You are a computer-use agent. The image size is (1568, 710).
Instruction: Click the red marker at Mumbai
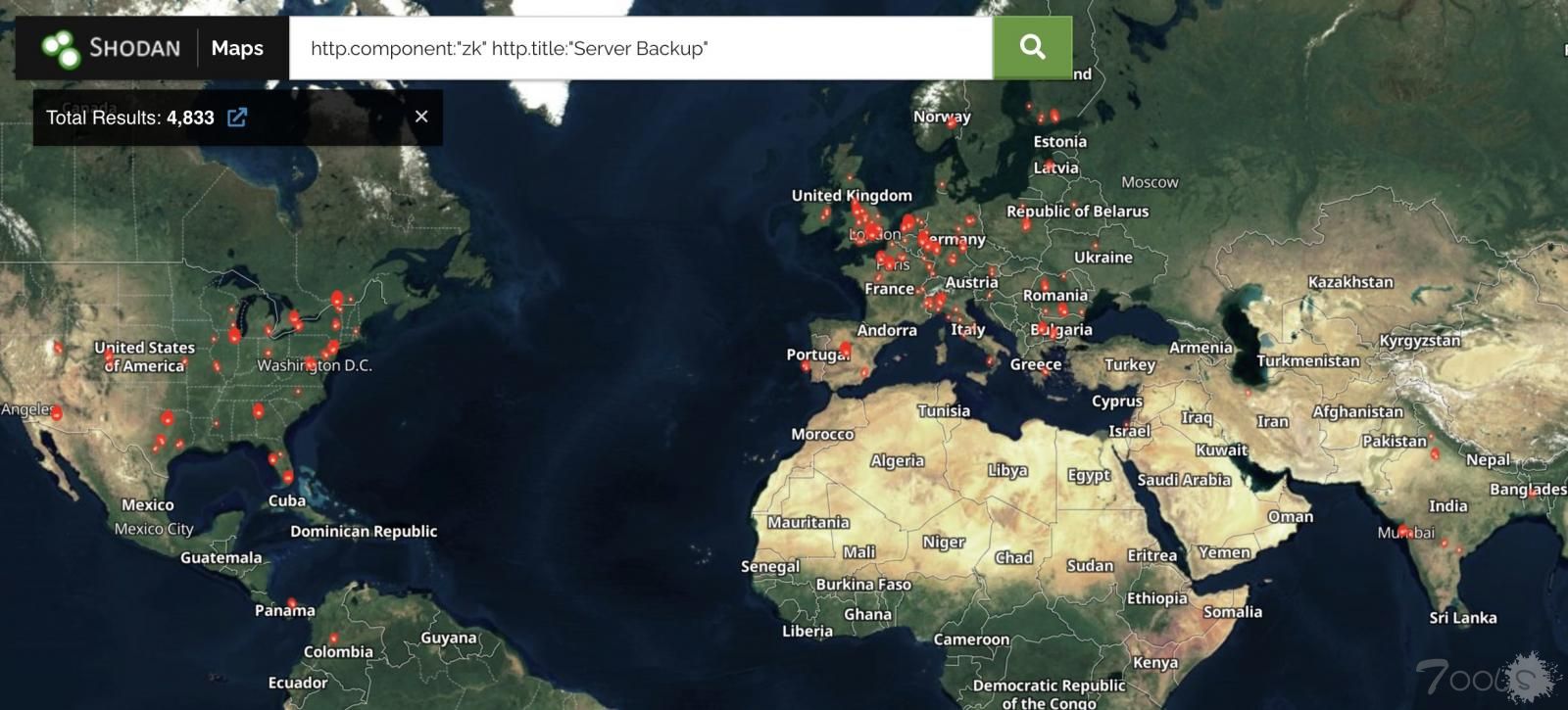1404,531
